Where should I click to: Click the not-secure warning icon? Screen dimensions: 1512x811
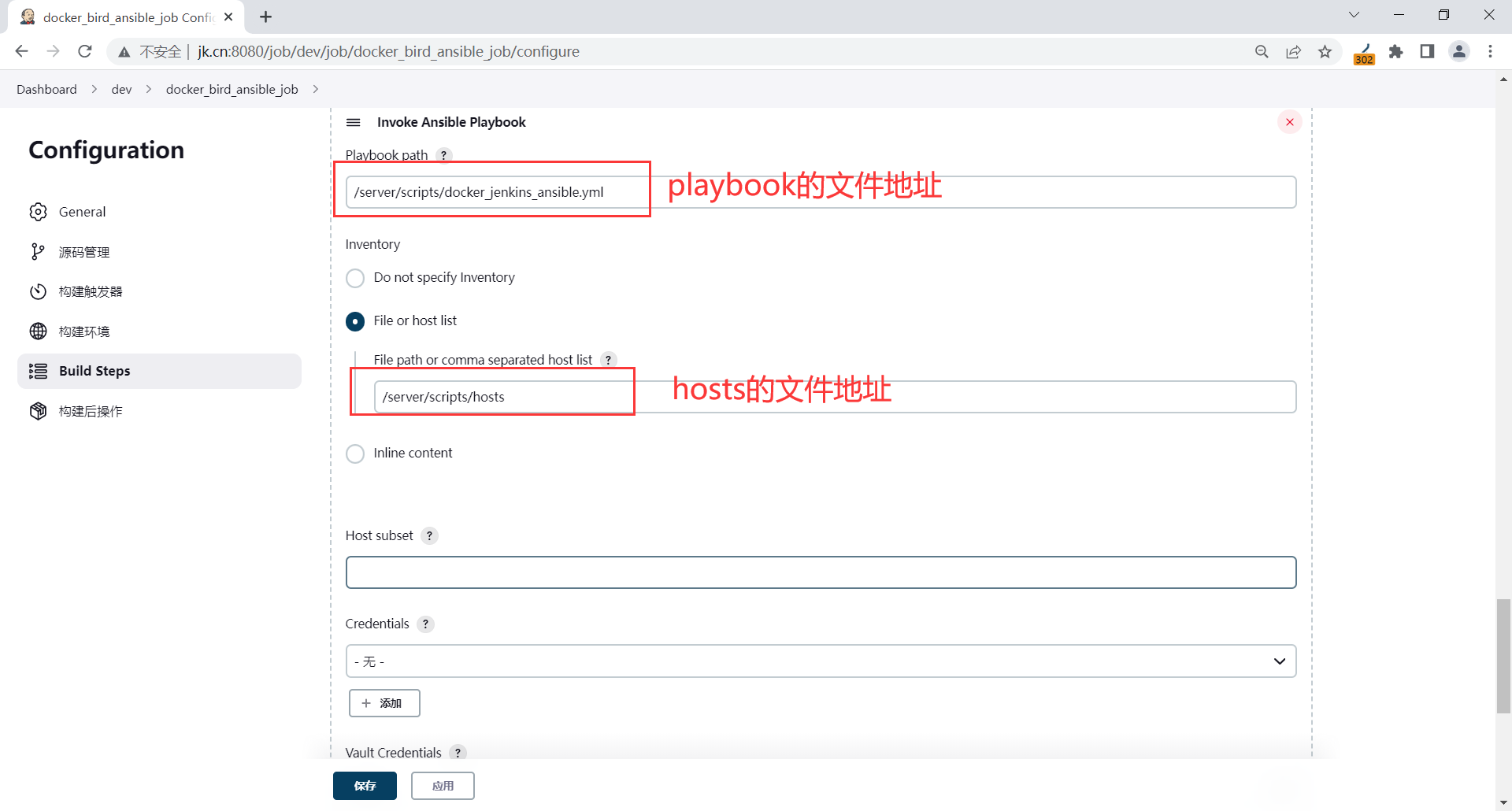(124, 52)
